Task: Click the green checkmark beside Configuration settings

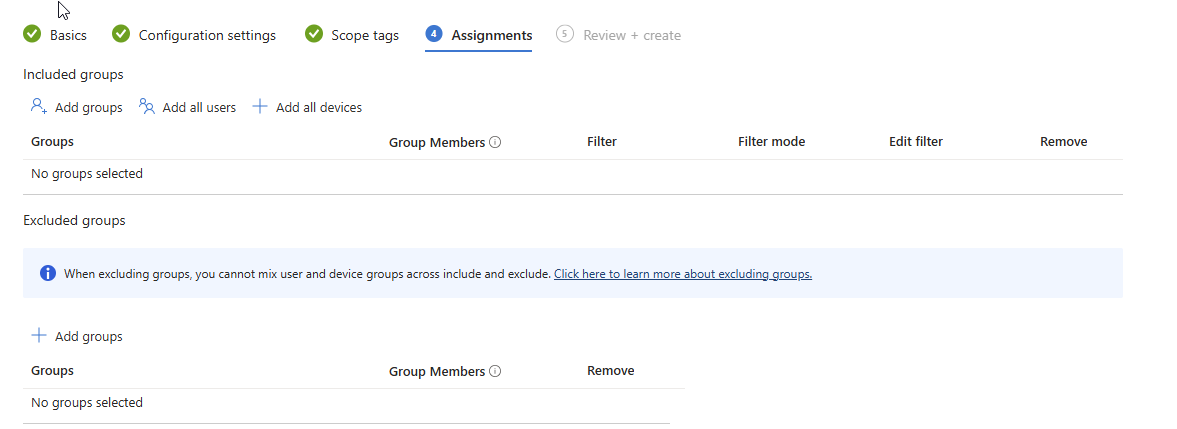Action: tap(121, 34)
